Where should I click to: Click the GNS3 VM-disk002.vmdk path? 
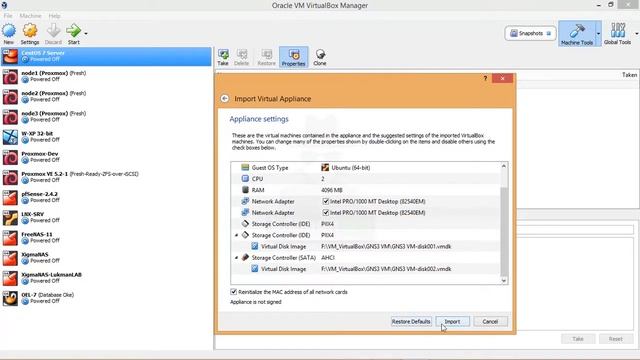pos(386,269)
